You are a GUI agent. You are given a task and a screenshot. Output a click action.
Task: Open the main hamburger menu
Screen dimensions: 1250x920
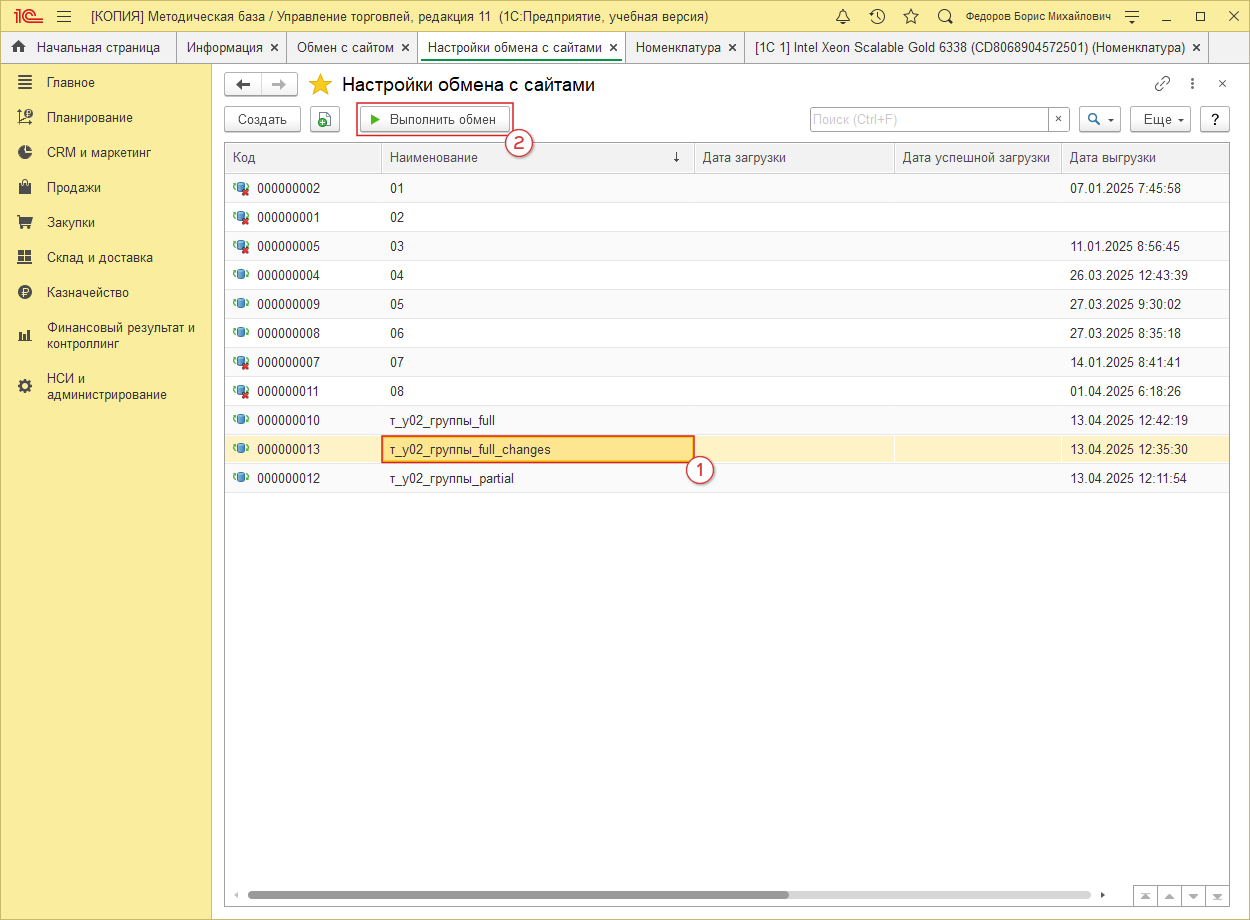(64, 17)
